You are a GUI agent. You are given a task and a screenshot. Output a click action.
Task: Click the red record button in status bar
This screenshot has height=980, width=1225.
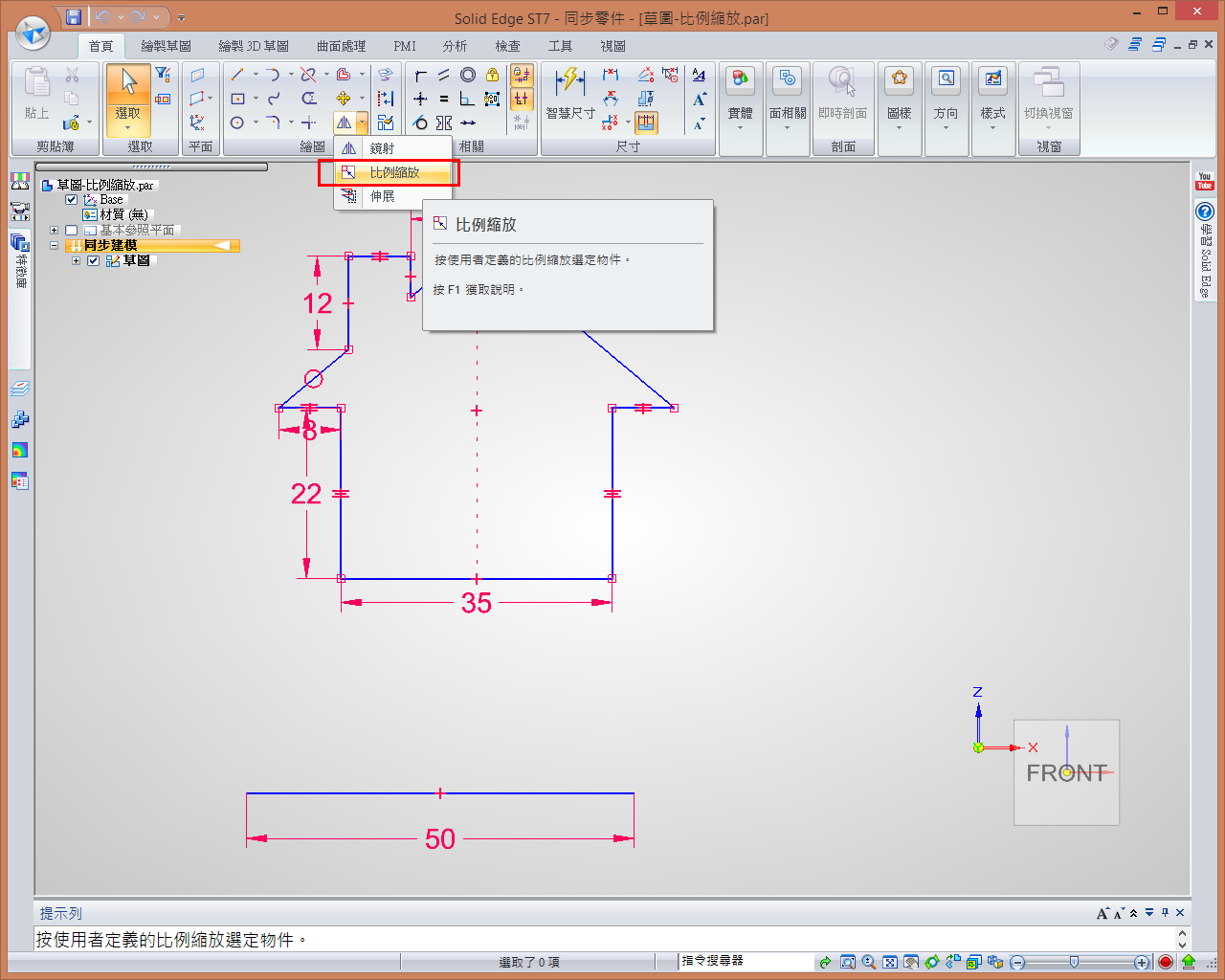[x=1166, y=962]
